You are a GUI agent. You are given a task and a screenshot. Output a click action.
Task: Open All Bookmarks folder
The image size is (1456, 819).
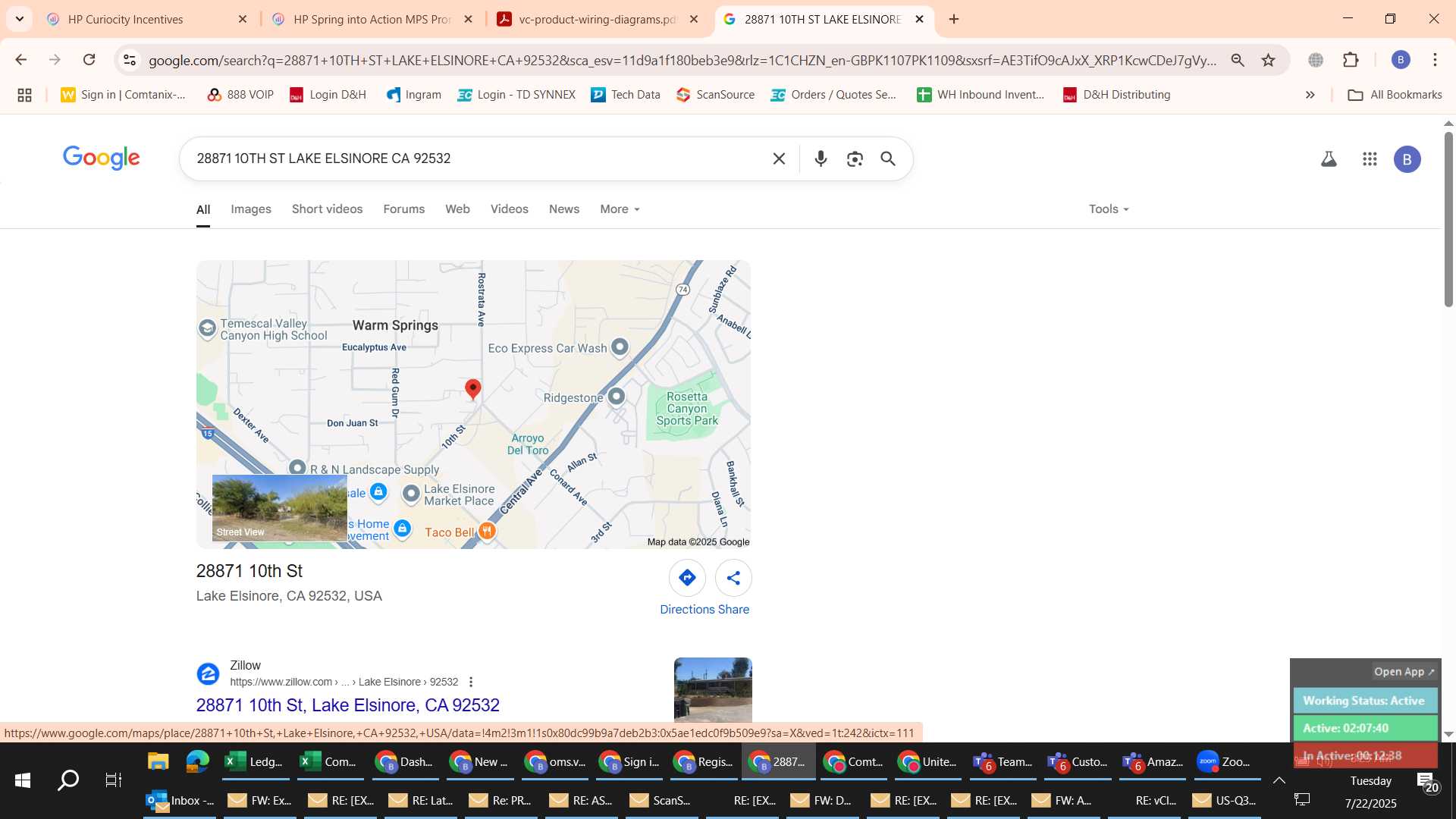point(1395,95)
